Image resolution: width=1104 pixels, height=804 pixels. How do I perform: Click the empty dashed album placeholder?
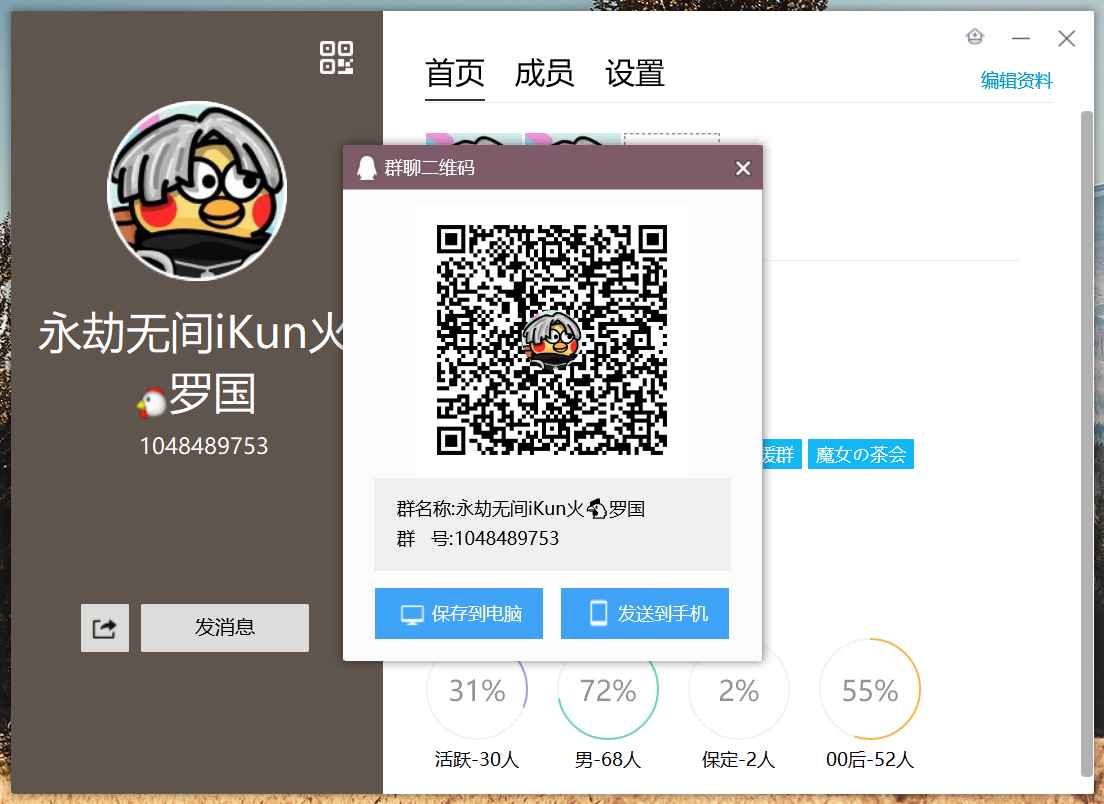pos(672,139)
